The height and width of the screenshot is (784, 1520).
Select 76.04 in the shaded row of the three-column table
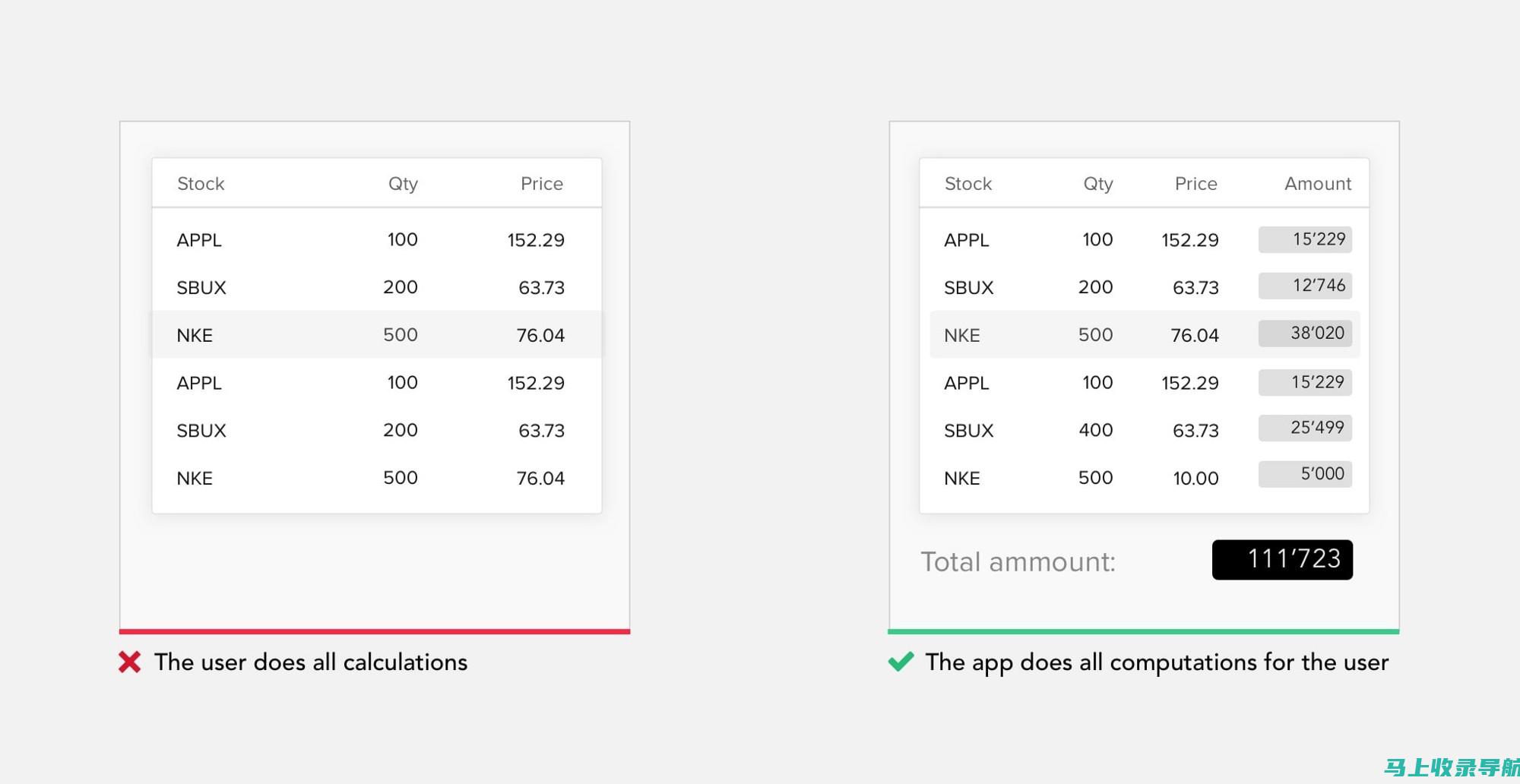coord(540,335)
